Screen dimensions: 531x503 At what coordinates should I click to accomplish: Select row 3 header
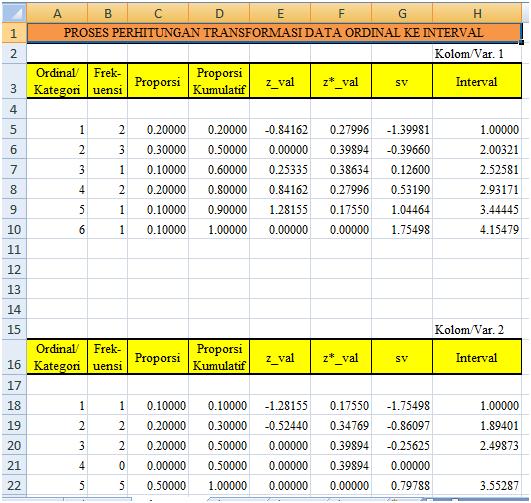[x=14, y=81]
